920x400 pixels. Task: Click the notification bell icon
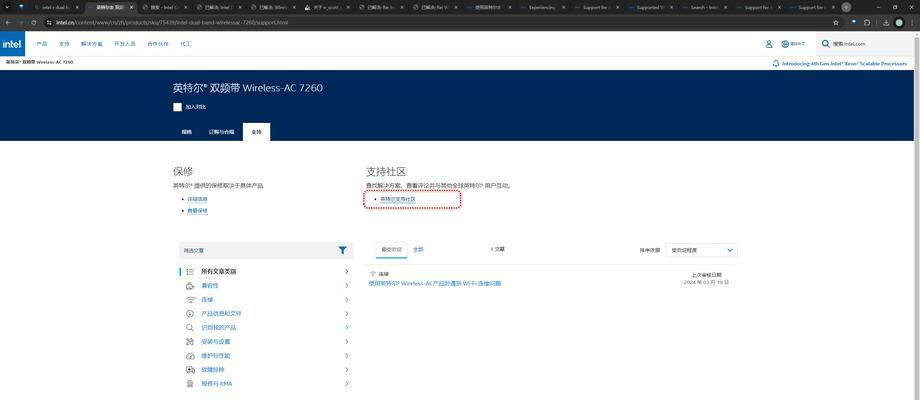(x=776, y=63)
